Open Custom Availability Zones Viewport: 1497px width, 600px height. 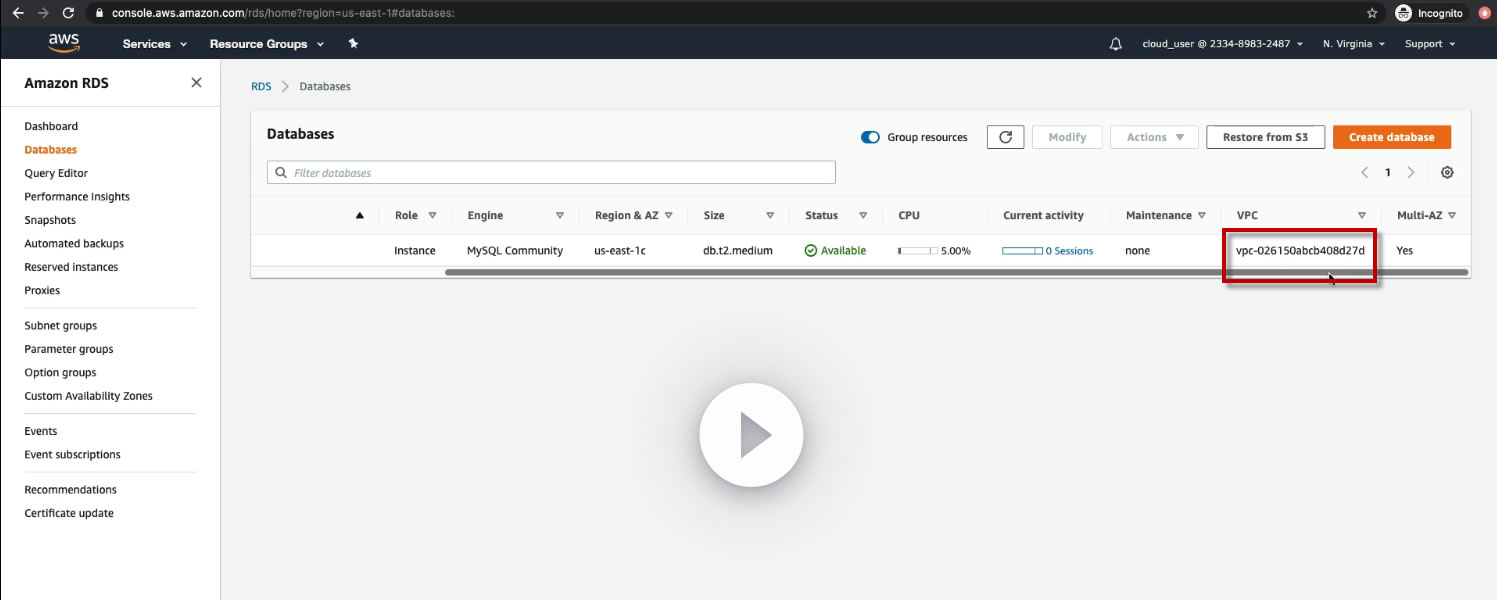pyautogui.click(x=89, y=396)
